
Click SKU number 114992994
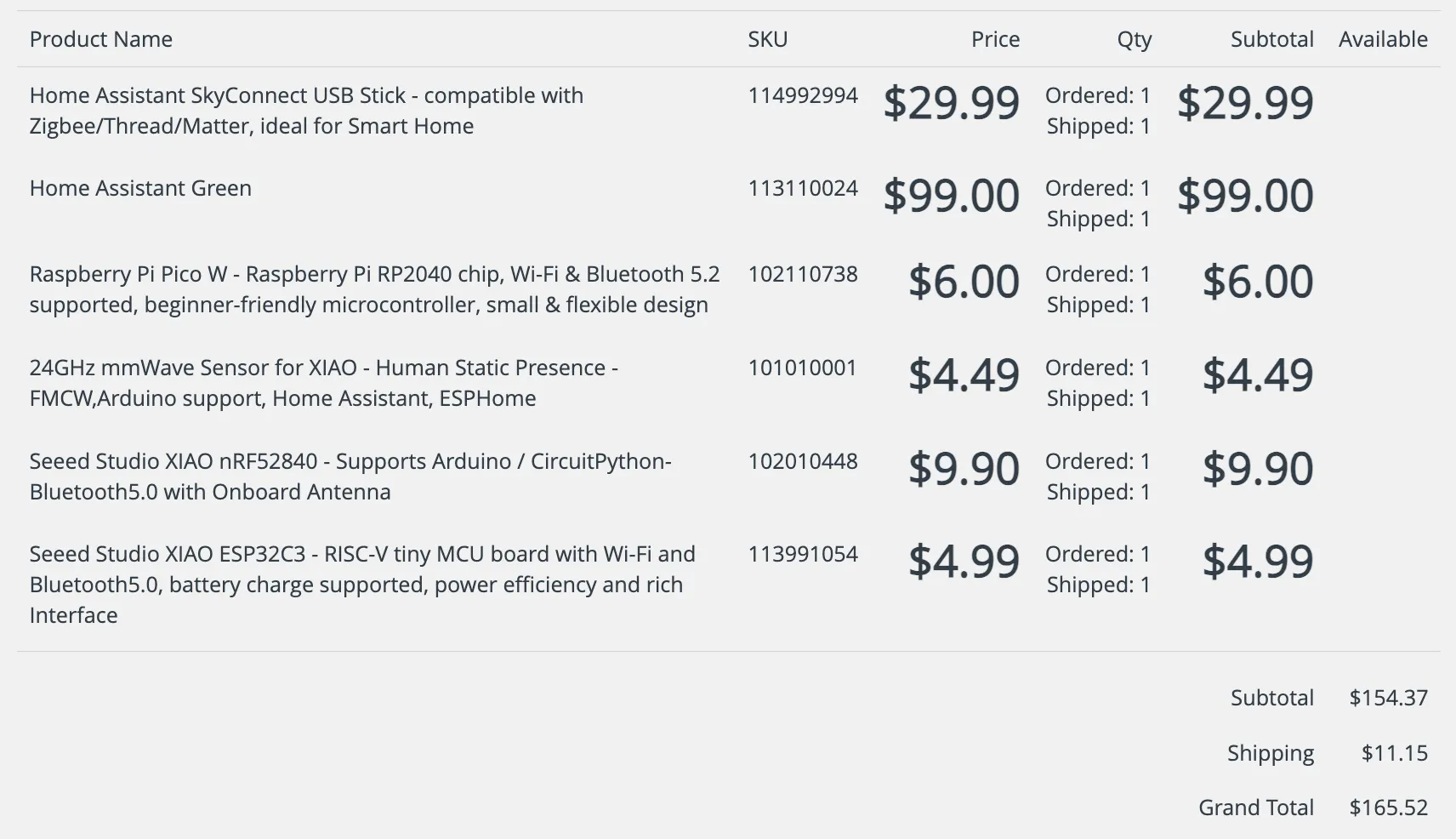(x=803, y=95)
